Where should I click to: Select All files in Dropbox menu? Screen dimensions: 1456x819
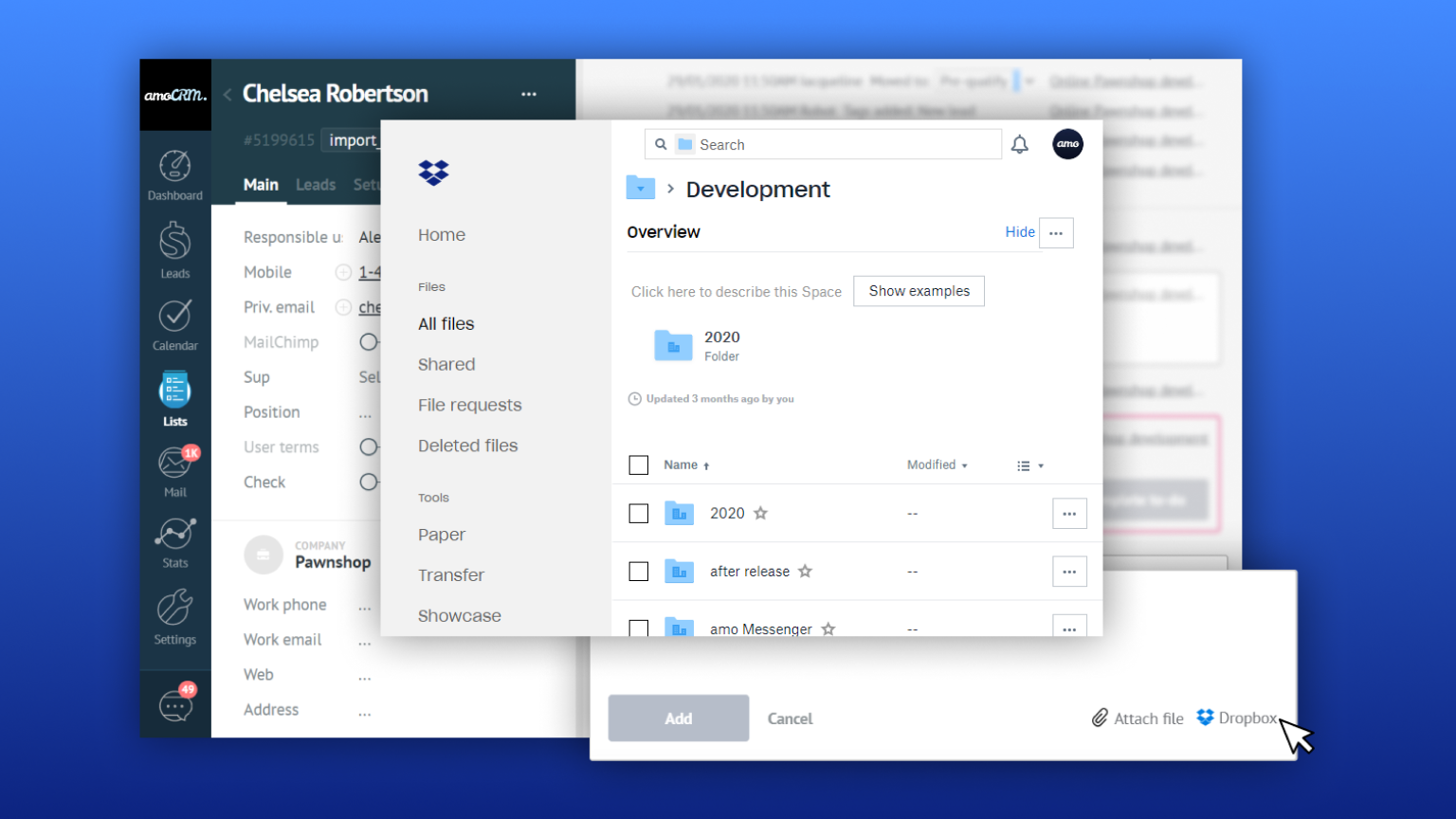(x=446, y=324)
